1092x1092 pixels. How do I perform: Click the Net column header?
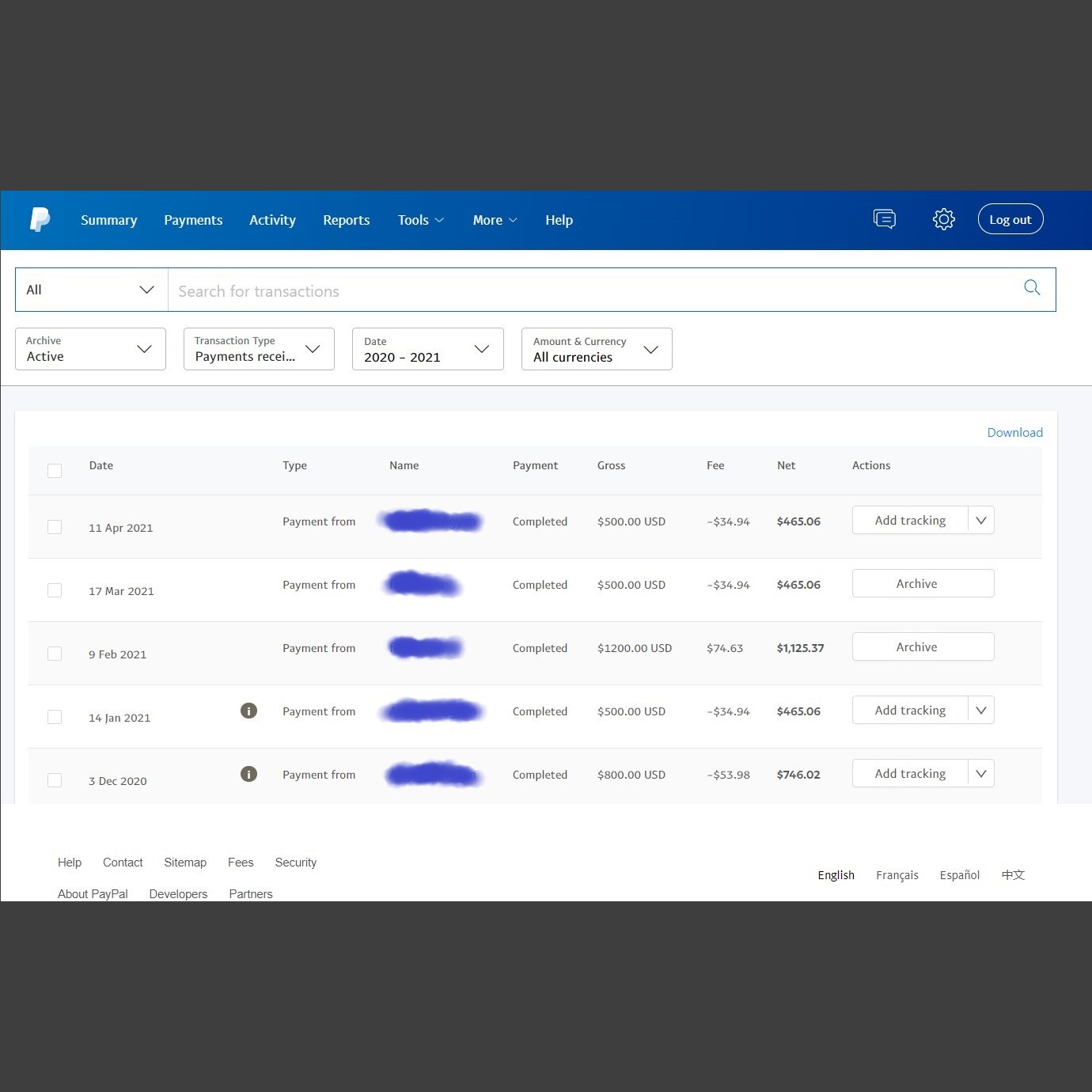pyautogui.click(x=786, y=465)
